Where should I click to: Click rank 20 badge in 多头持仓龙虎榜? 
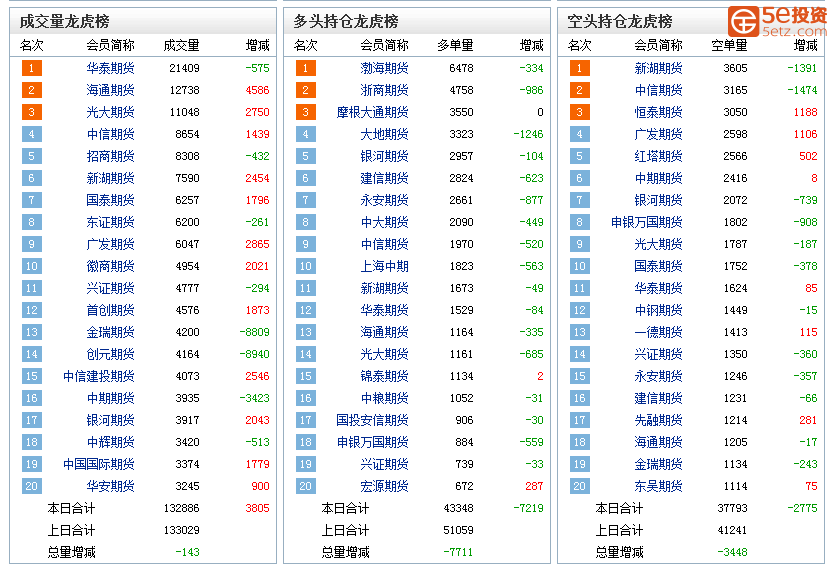(306, 486)
